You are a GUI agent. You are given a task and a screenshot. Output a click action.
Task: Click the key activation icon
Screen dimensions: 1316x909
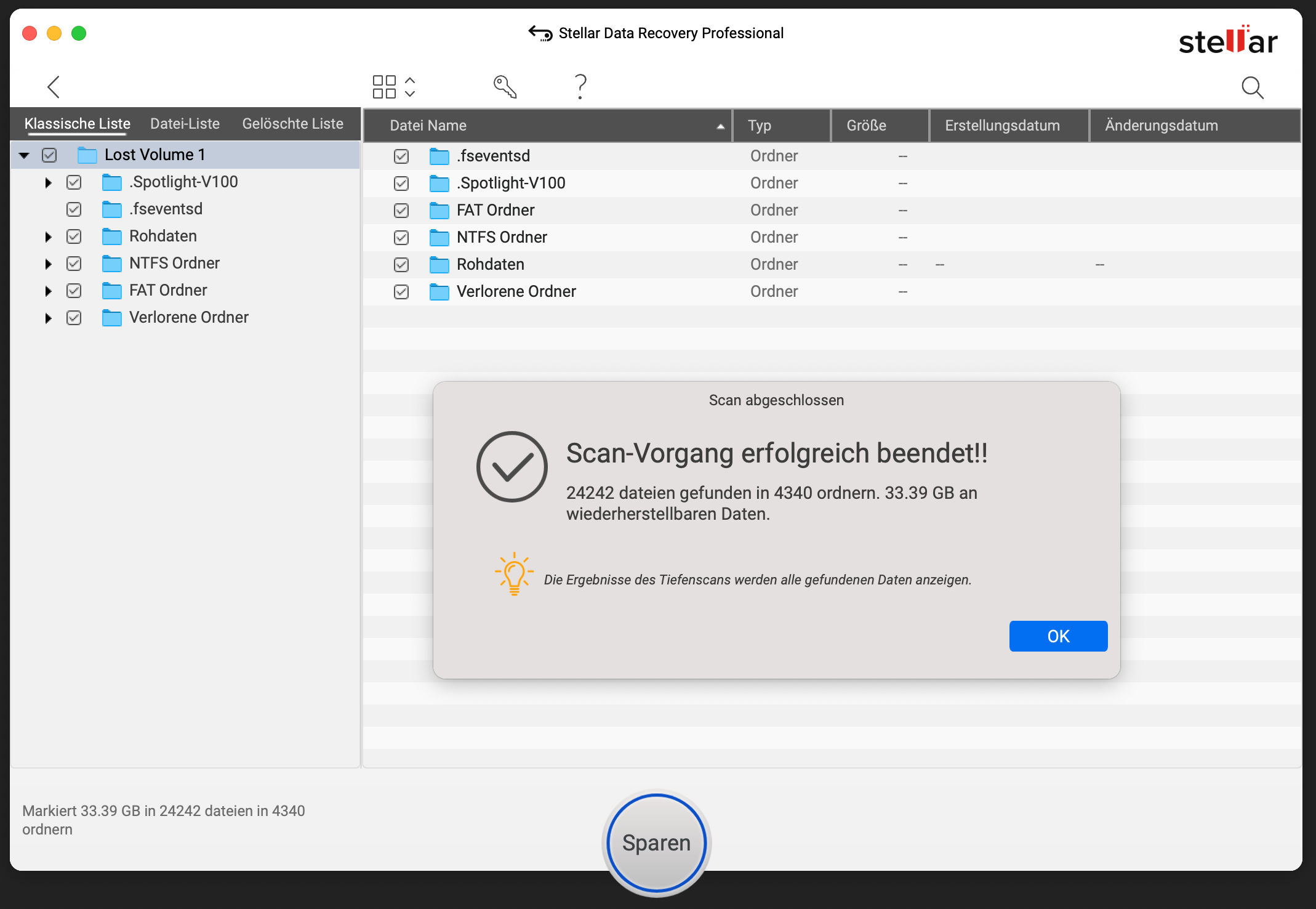[x=505, y=87]
